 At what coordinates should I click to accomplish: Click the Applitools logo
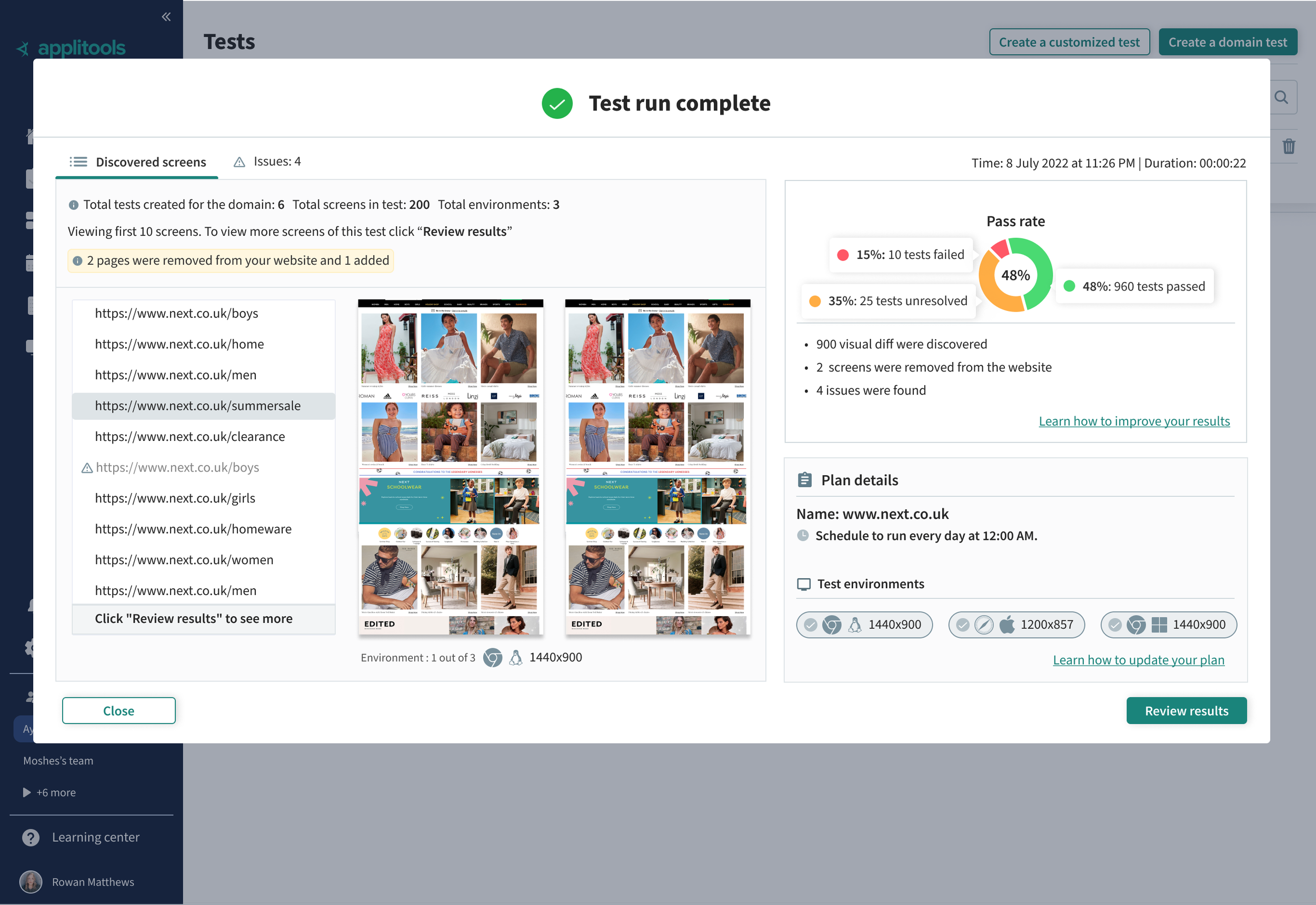tap(71, 48)
